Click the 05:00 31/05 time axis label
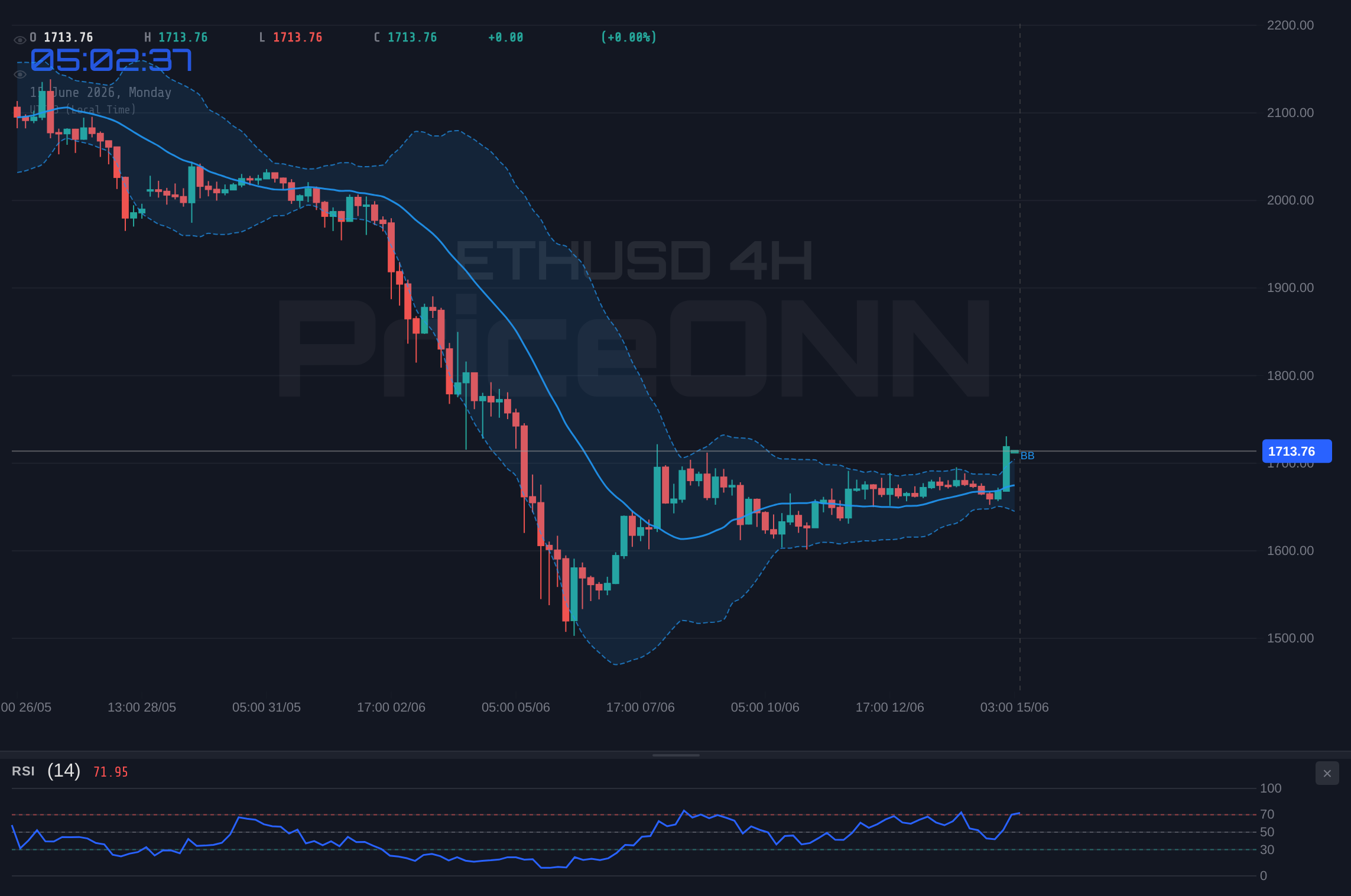The height and width of the screenshot is (896, 1351). pos(267,707)
